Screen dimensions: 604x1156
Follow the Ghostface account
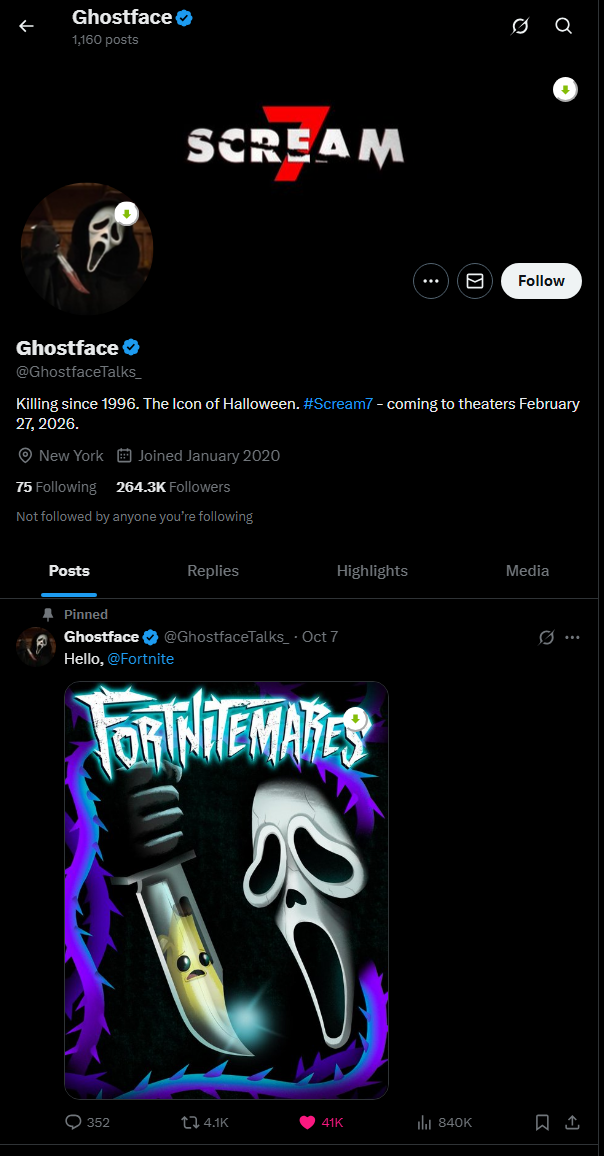point(541,281)
